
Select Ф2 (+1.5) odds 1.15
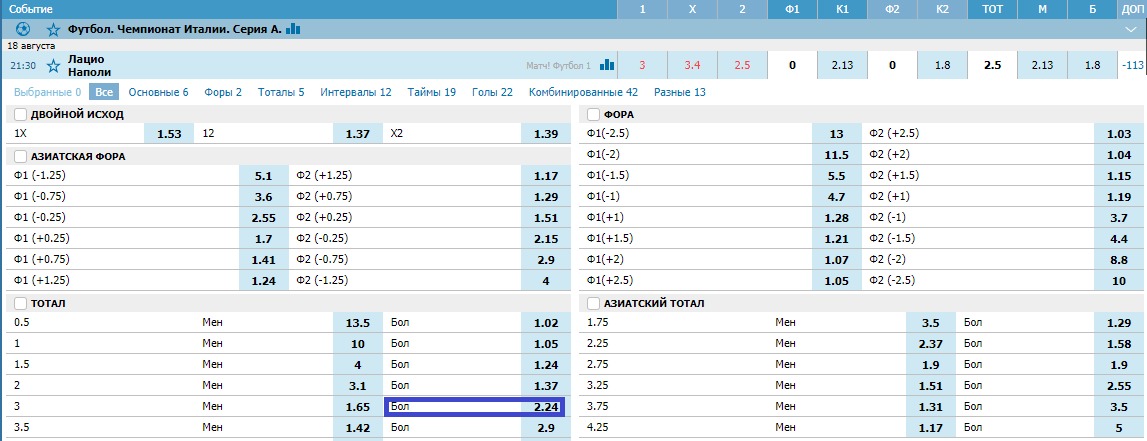[1119, 176]
